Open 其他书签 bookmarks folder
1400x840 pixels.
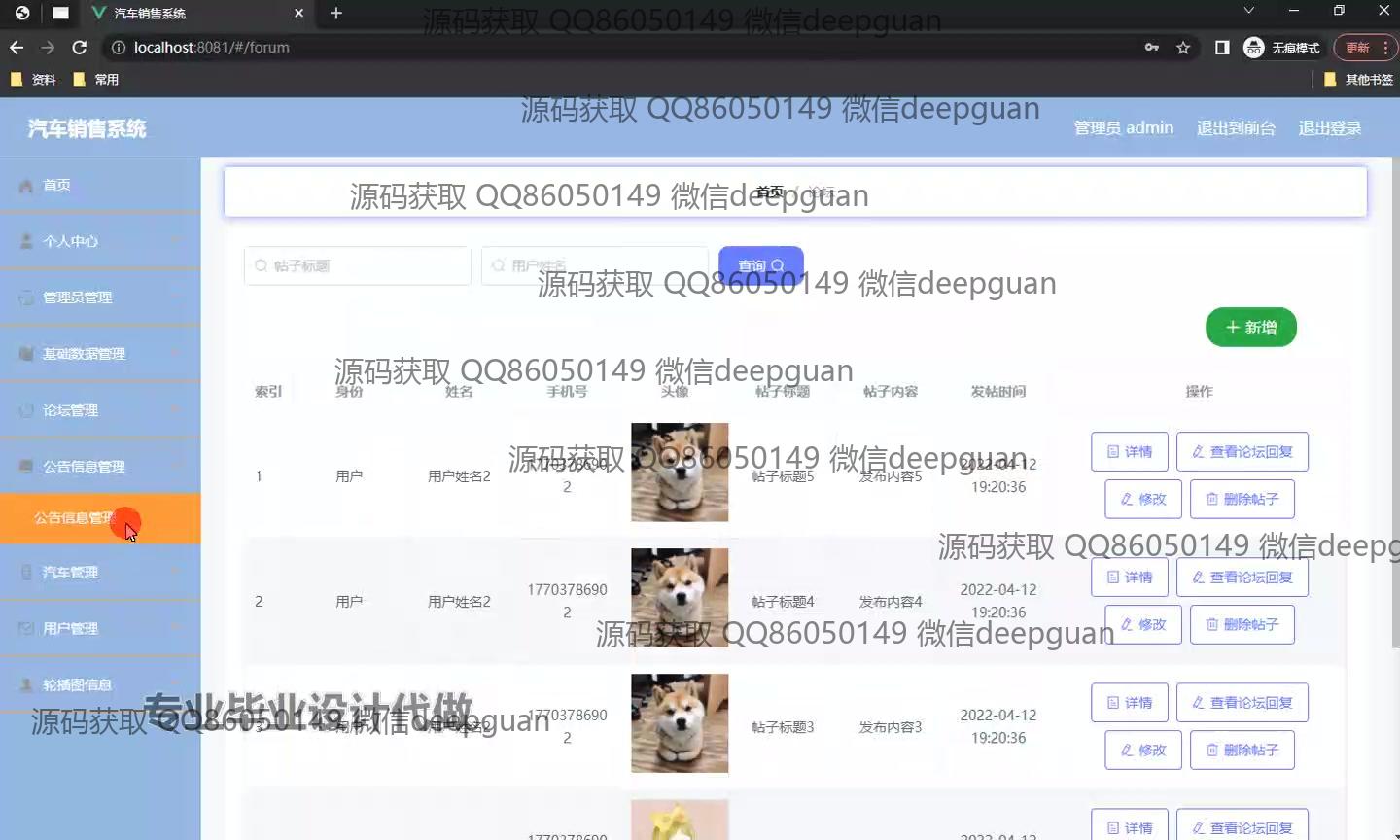coord(1358,80)
